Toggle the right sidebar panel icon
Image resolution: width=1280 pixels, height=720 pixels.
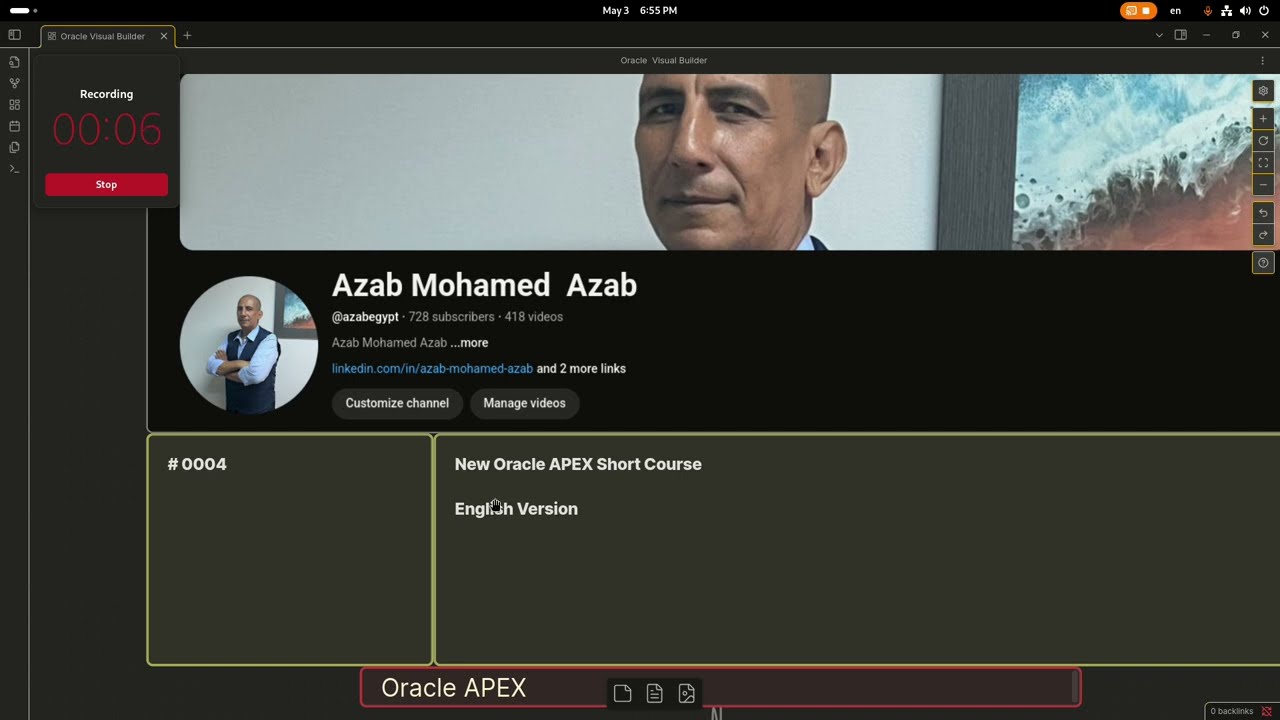[x=1181, y=35]
